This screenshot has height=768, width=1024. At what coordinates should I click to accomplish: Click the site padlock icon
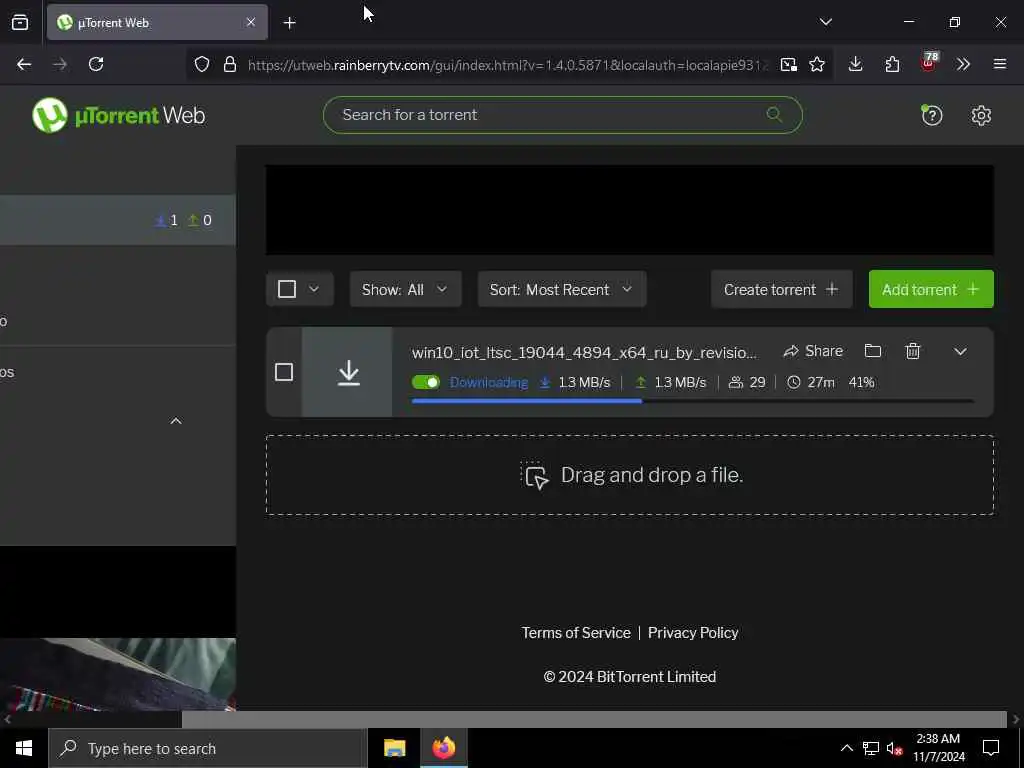pos(230,64)
